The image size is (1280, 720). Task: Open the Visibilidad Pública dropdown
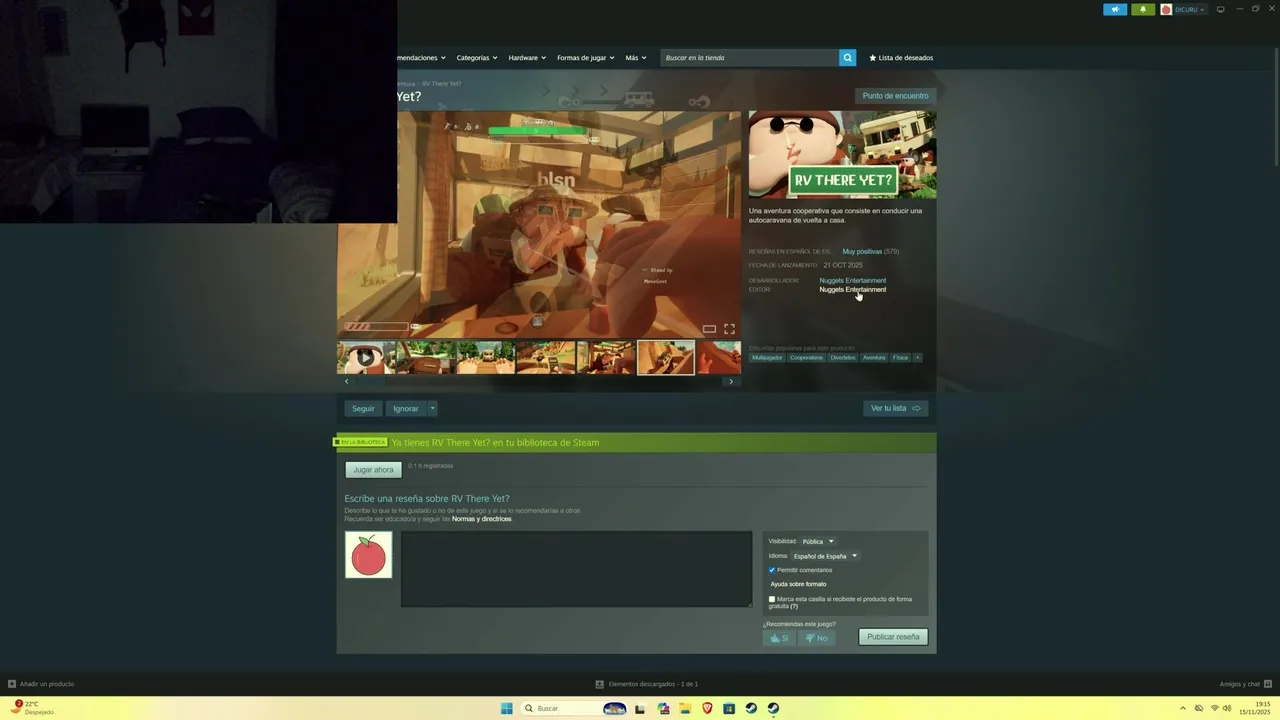click(x=818, y=541)
